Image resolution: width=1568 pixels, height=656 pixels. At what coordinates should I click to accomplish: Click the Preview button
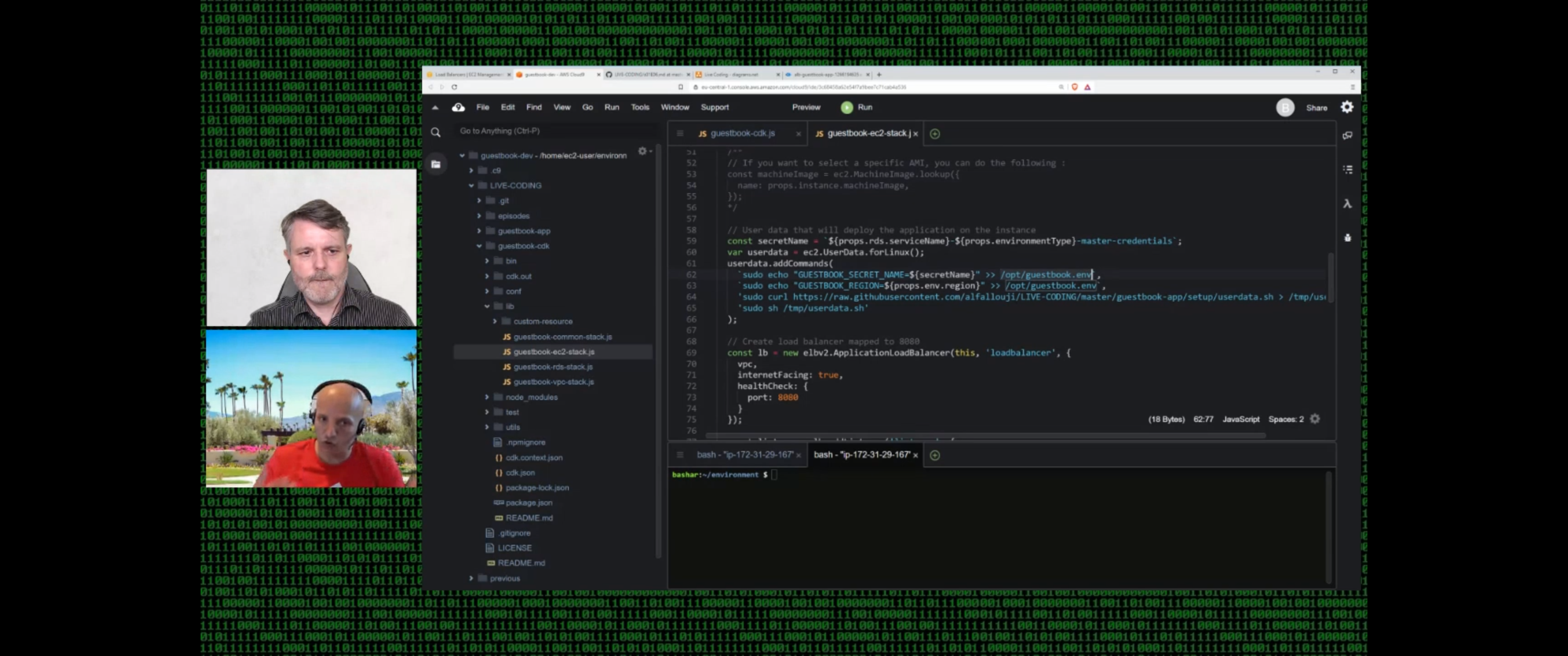[806, 107]
